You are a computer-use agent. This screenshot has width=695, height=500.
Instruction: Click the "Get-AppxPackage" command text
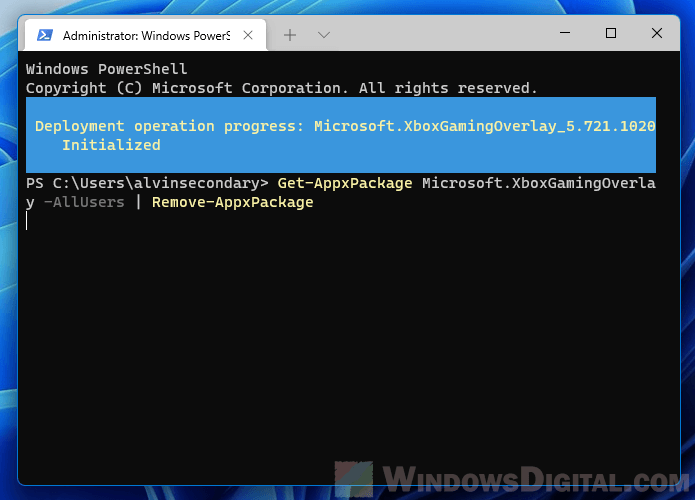[345, 184]
